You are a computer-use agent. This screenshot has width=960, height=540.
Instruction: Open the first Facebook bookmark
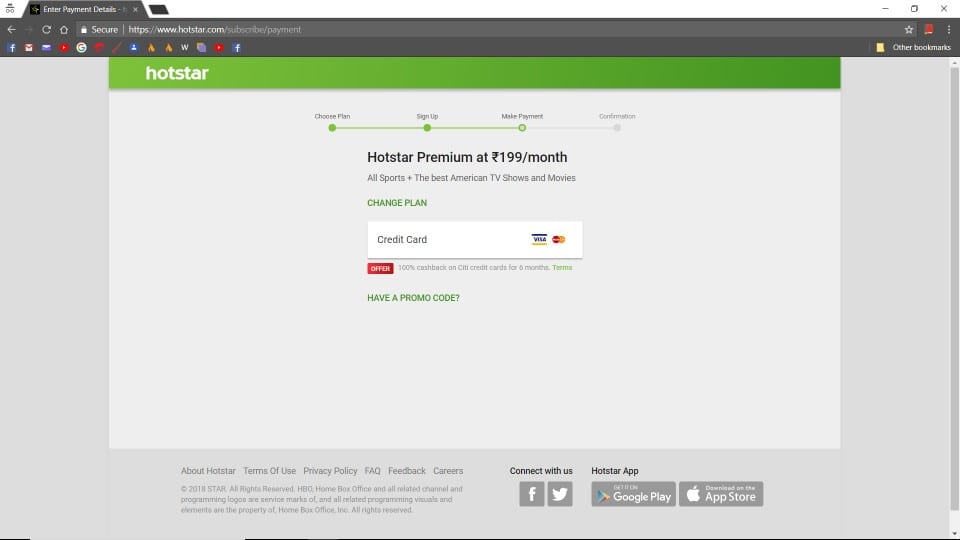click(12, 47)
